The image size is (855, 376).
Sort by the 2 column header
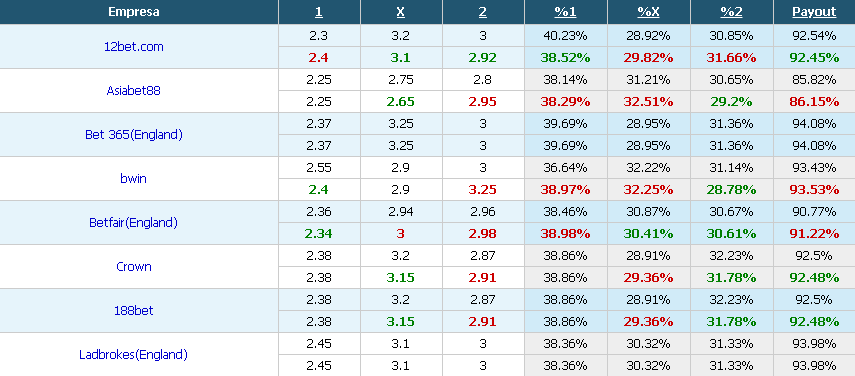pos(483,12)
